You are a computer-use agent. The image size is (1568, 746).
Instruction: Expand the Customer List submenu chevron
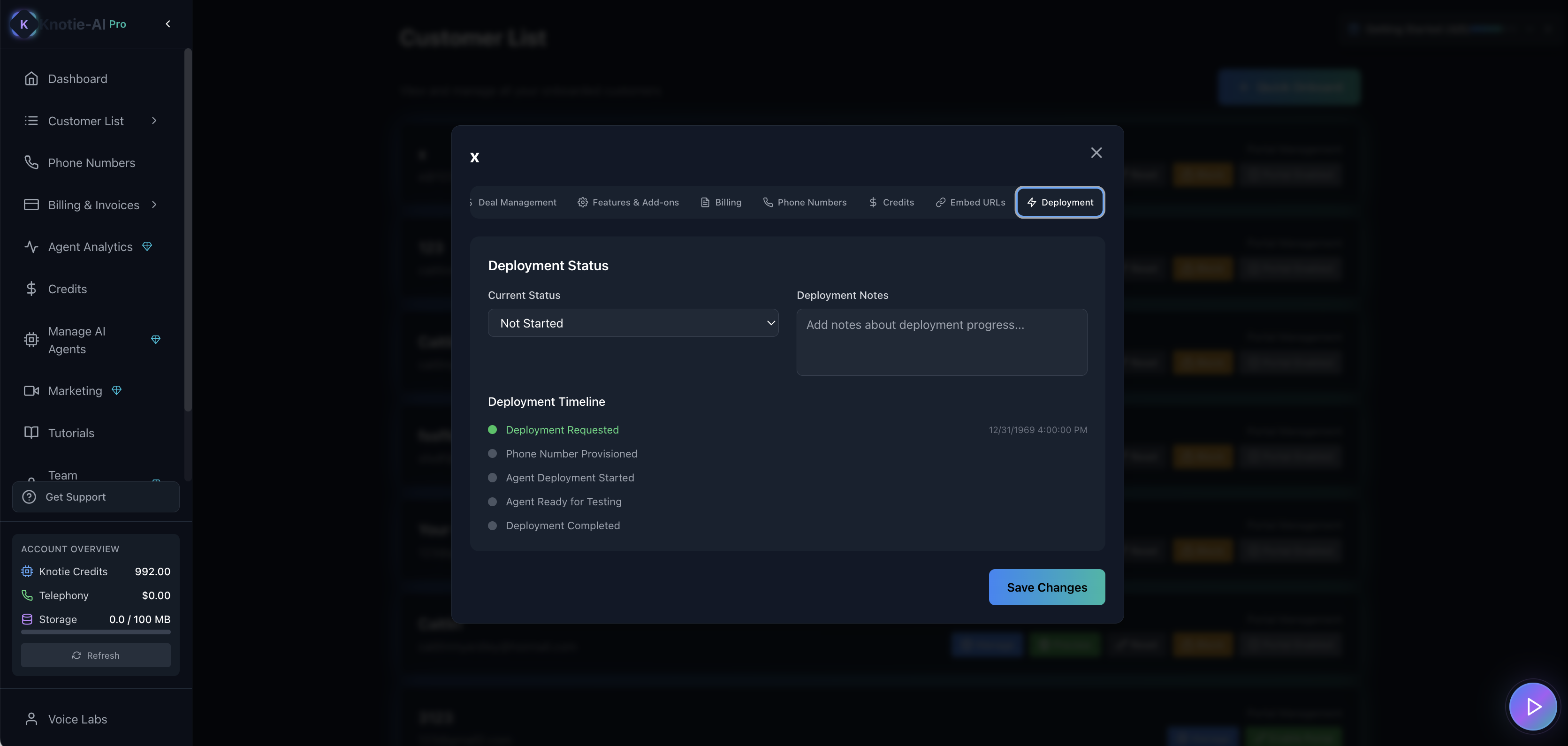pyautogui.click(x=154, y=121)
